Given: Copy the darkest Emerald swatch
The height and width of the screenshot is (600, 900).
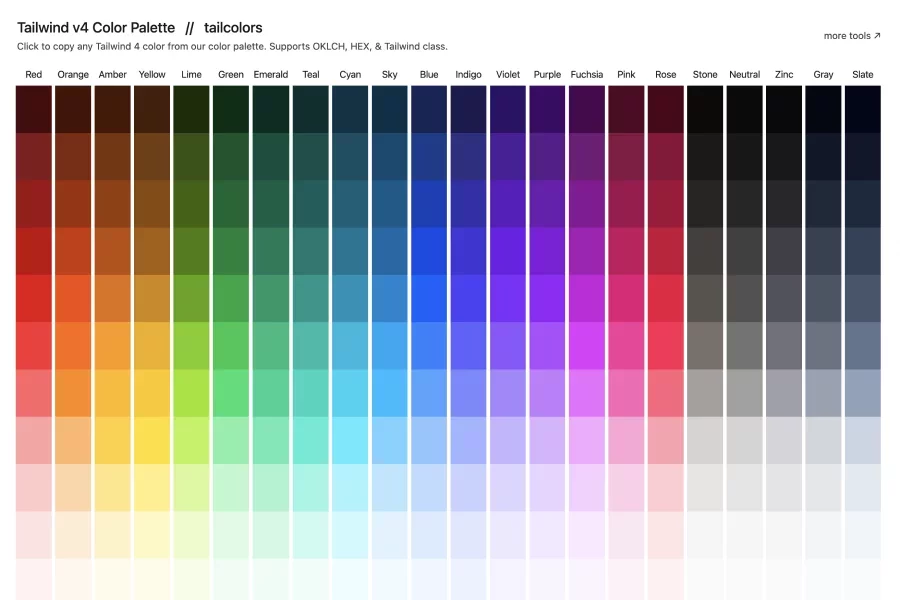Looking at the screenshot, I should [x=270, y=109].
